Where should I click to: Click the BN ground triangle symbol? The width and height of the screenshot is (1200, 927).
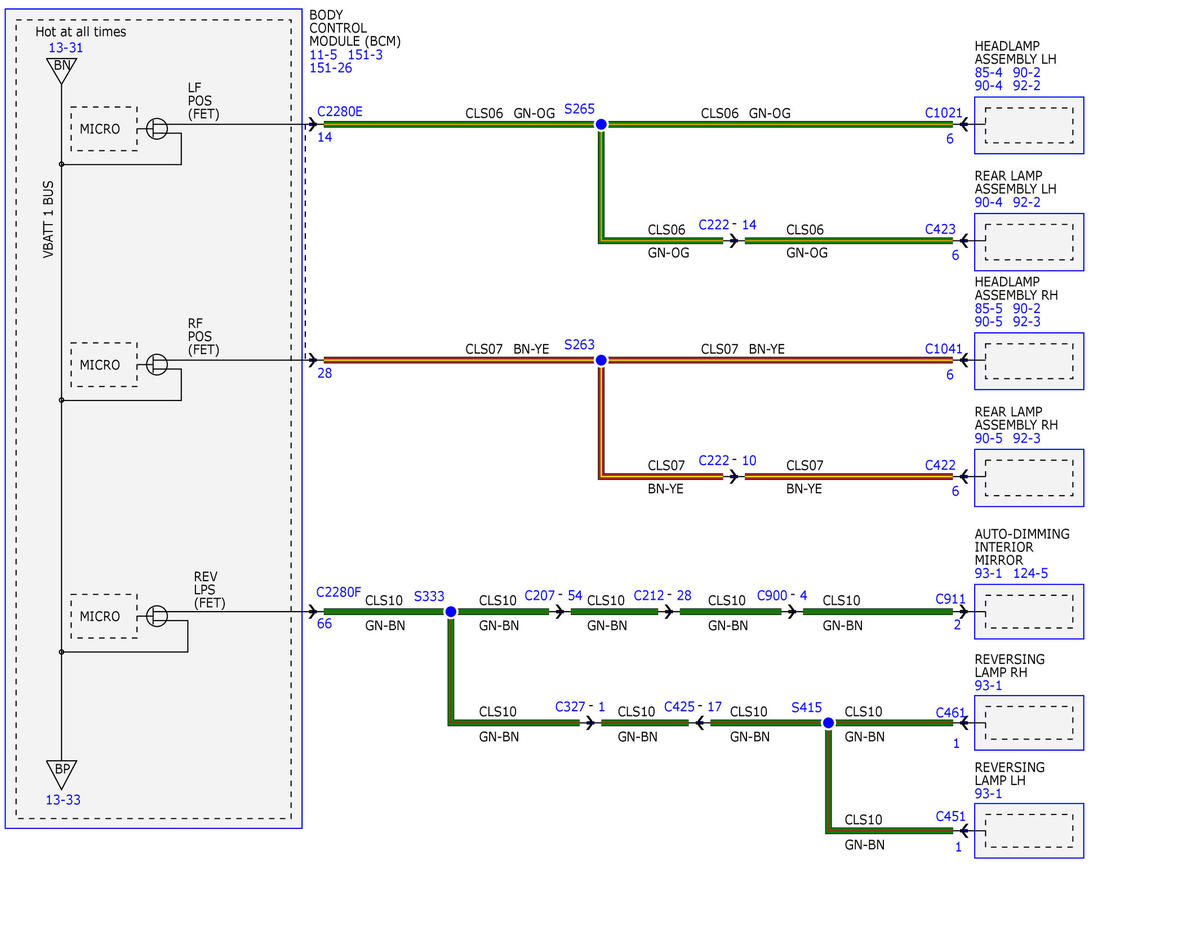point(61,69)
